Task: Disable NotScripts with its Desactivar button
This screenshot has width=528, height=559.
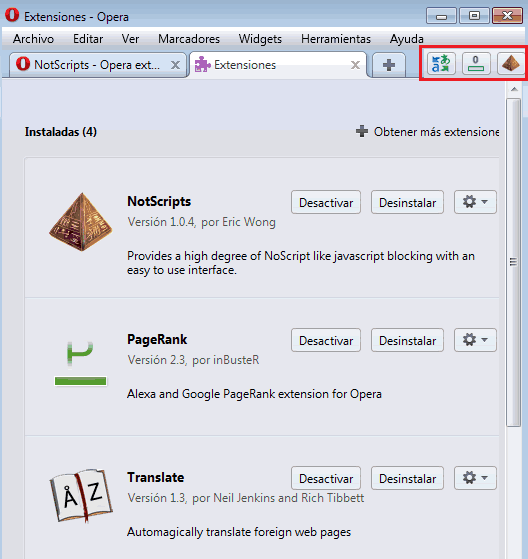Action: pos(326,202)
